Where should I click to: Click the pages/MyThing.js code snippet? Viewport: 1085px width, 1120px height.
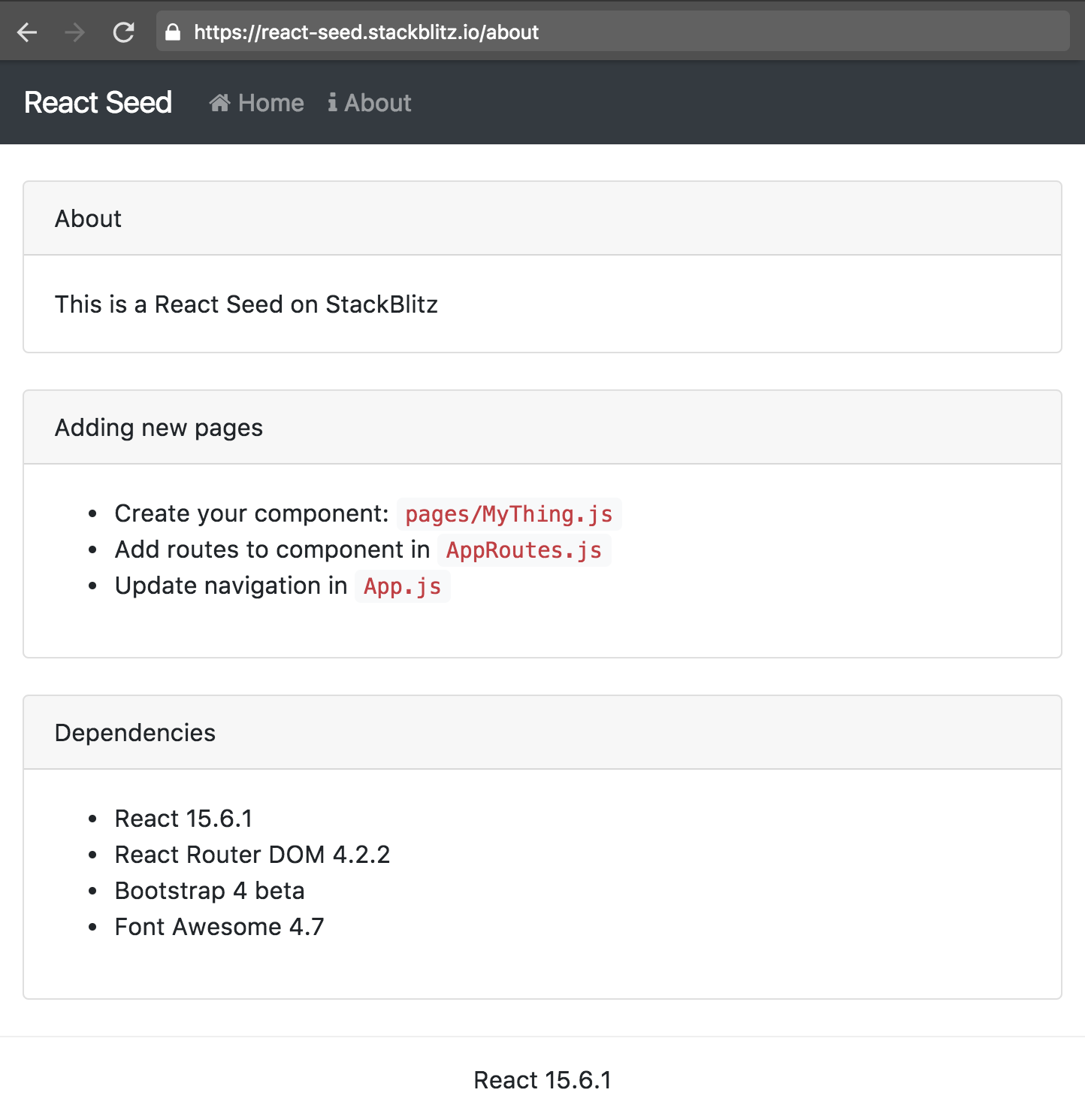pos(509,514)
